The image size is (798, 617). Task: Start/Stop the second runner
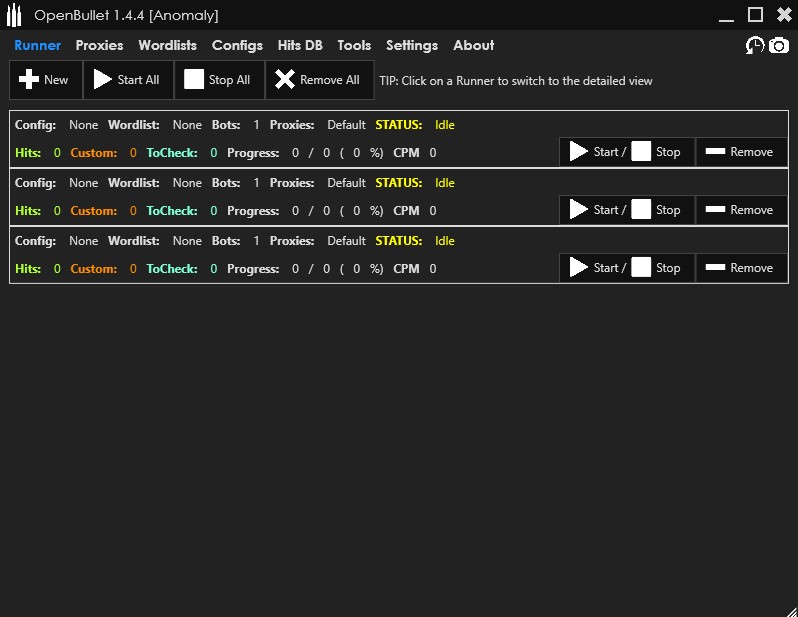click(x=626, y=210)
